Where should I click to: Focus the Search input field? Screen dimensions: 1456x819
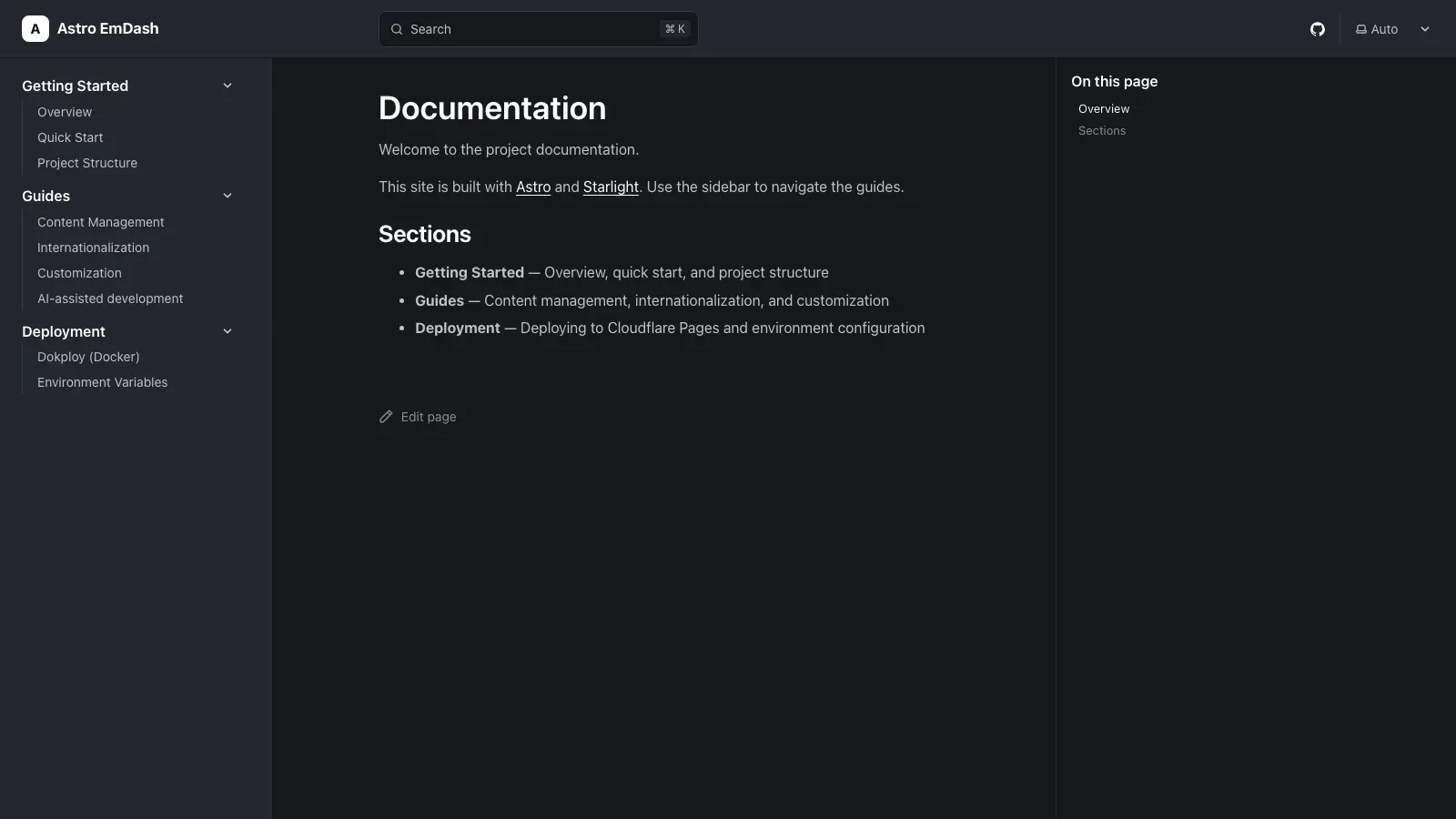(539, 29)
